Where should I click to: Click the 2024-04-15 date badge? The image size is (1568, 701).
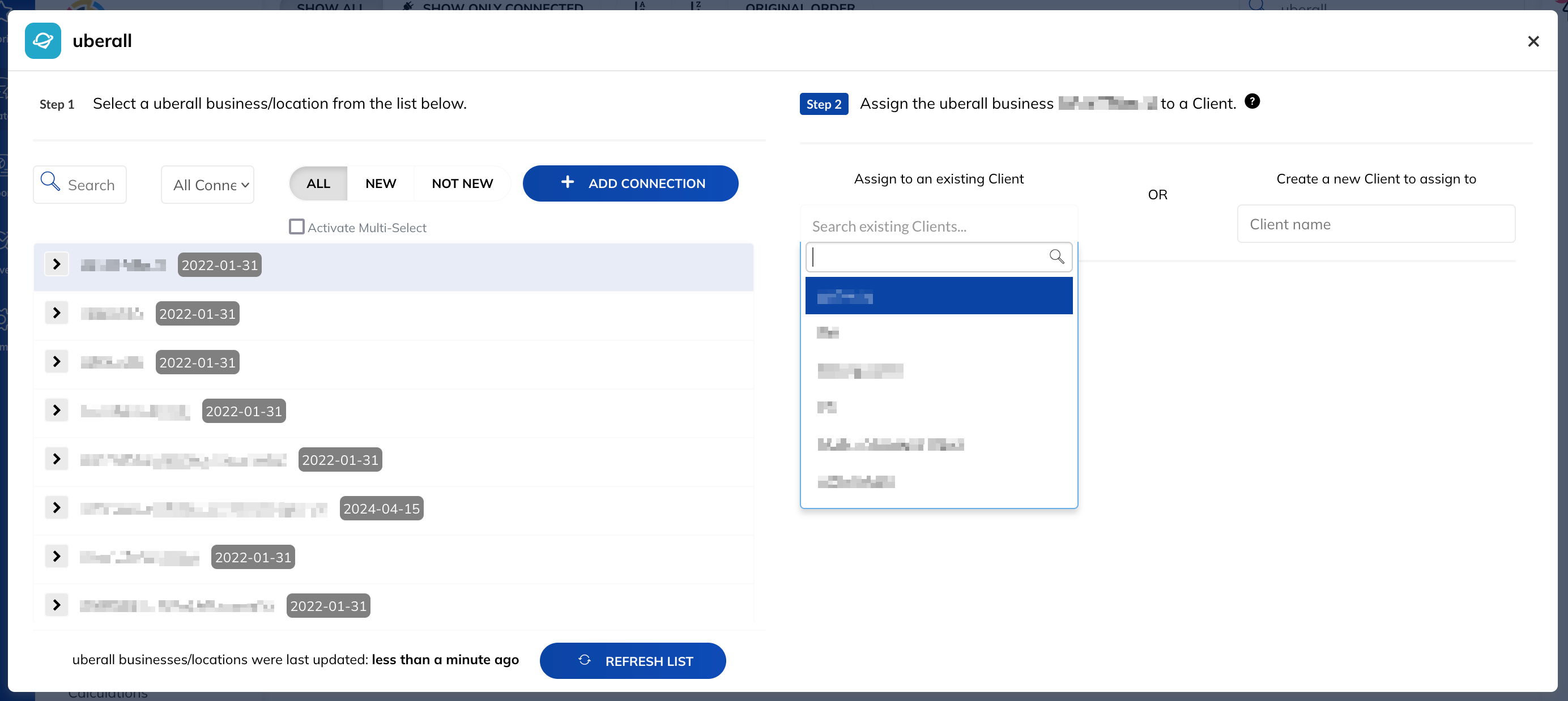(x=382, y=508)
